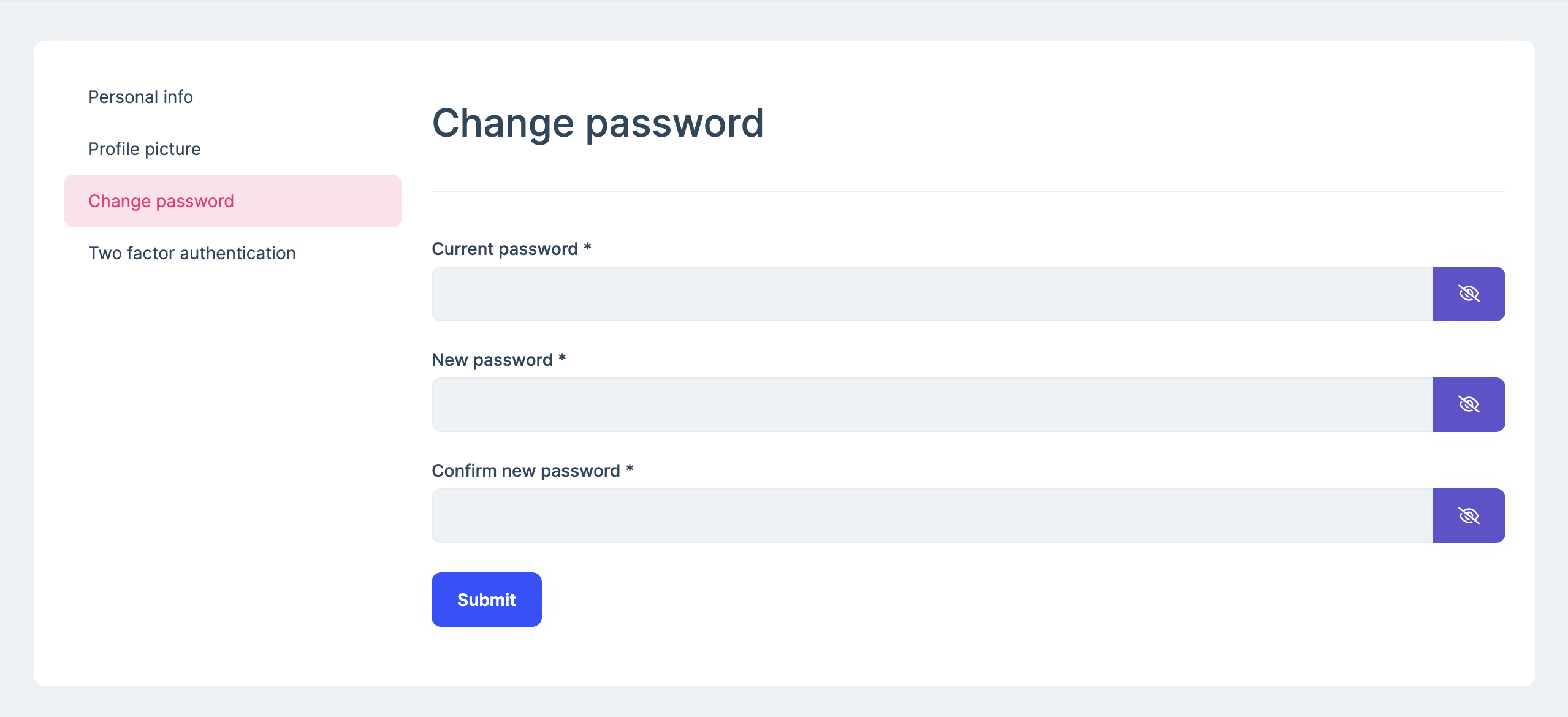Screen dimensions: 1568x717
Task: Click the asterisk beside New password
Action: coord(562,358)
